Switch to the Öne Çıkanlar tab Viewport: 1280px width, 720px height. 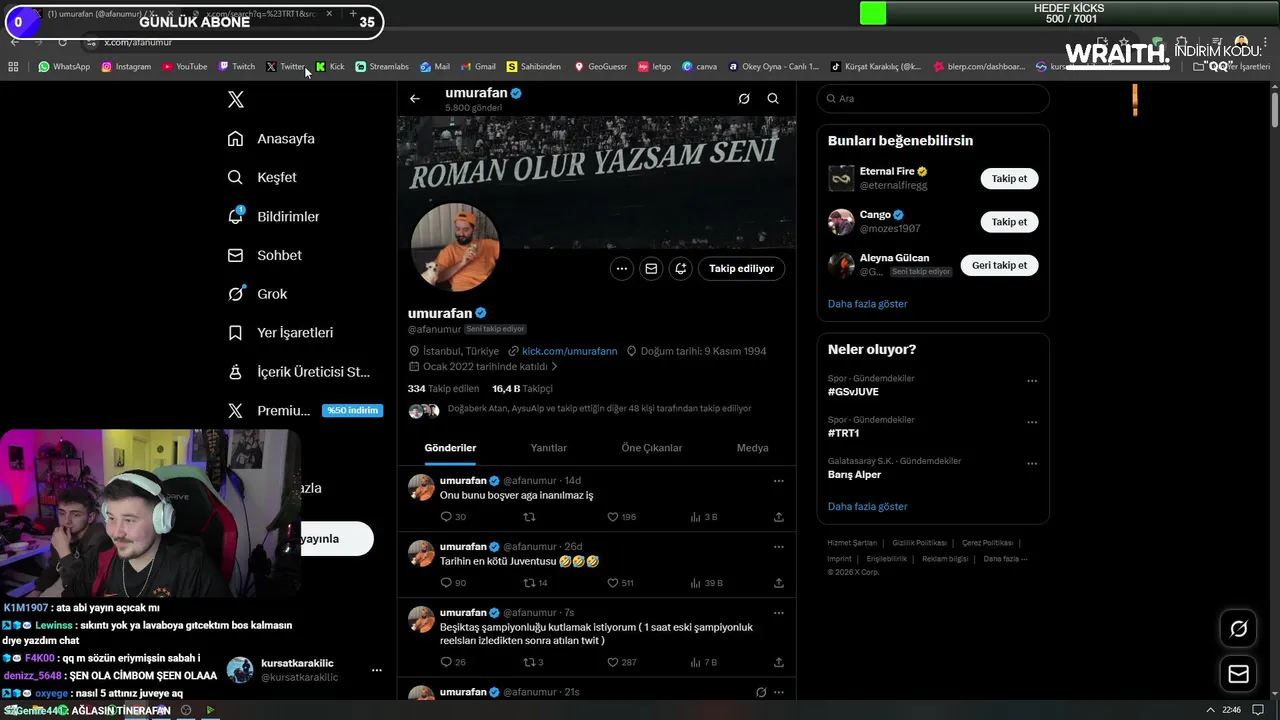652,448
